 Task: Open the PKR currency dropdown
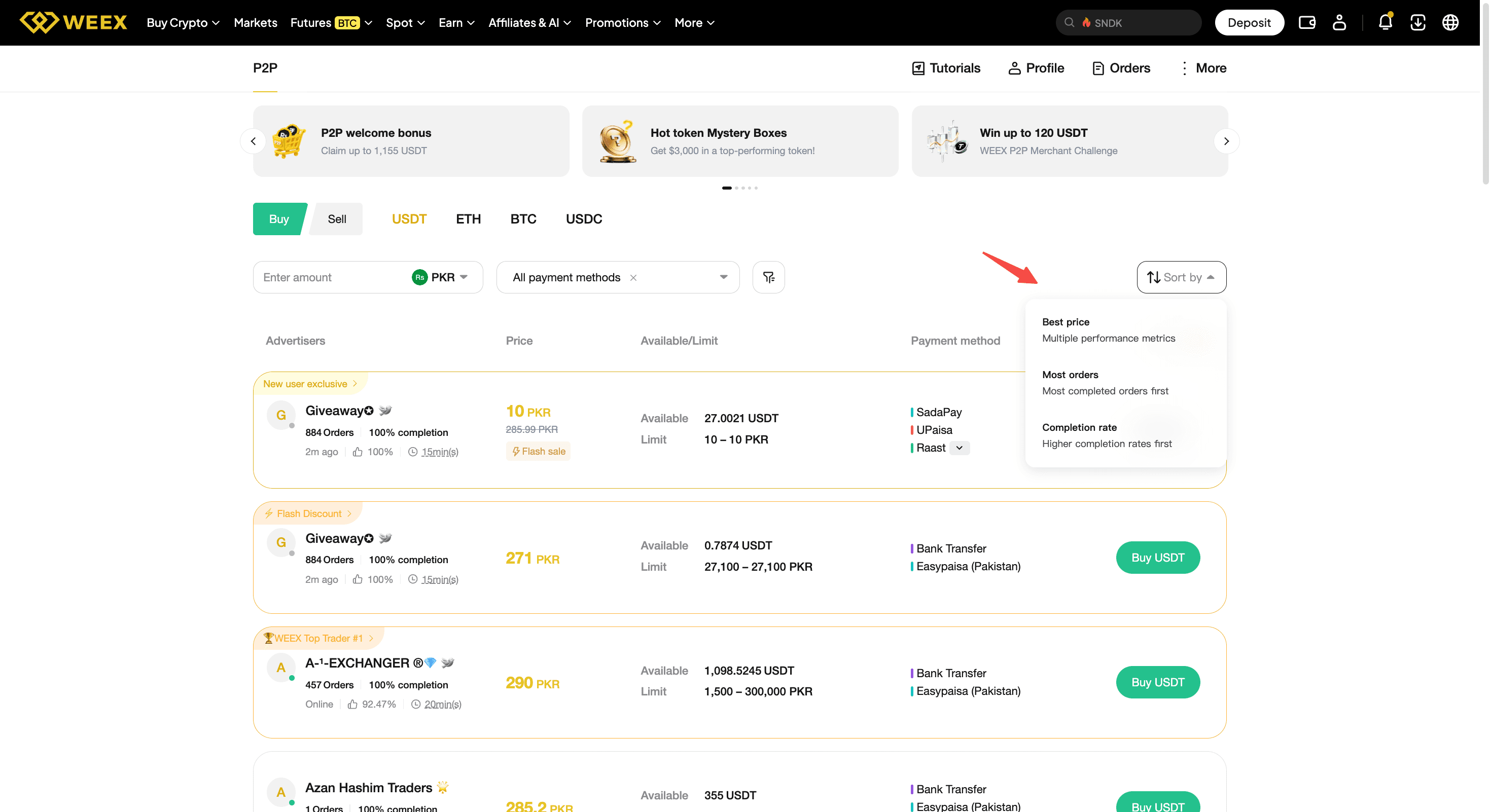click(x=441, y=278)
